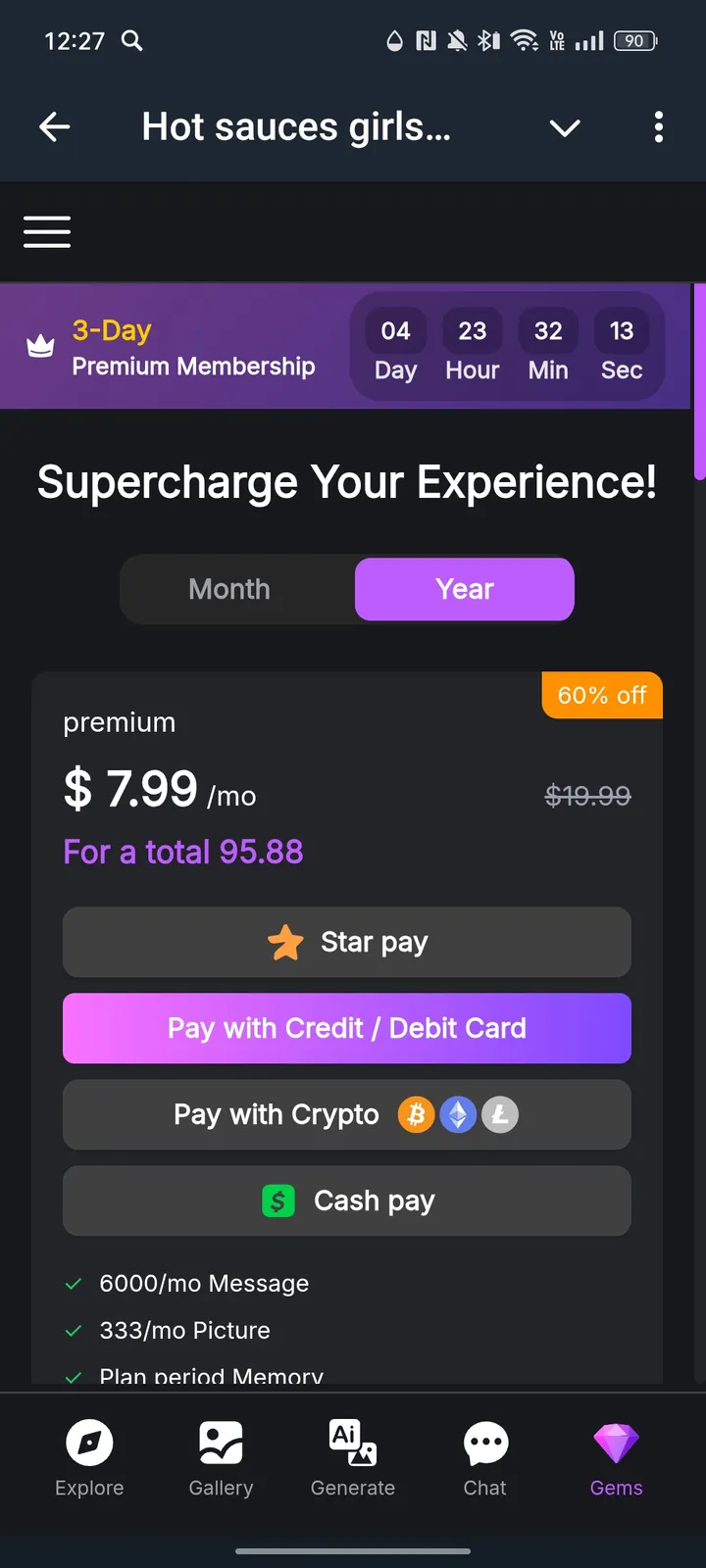Switch billing to Month
Screen dimensions: 706x1568
point(229,589)
